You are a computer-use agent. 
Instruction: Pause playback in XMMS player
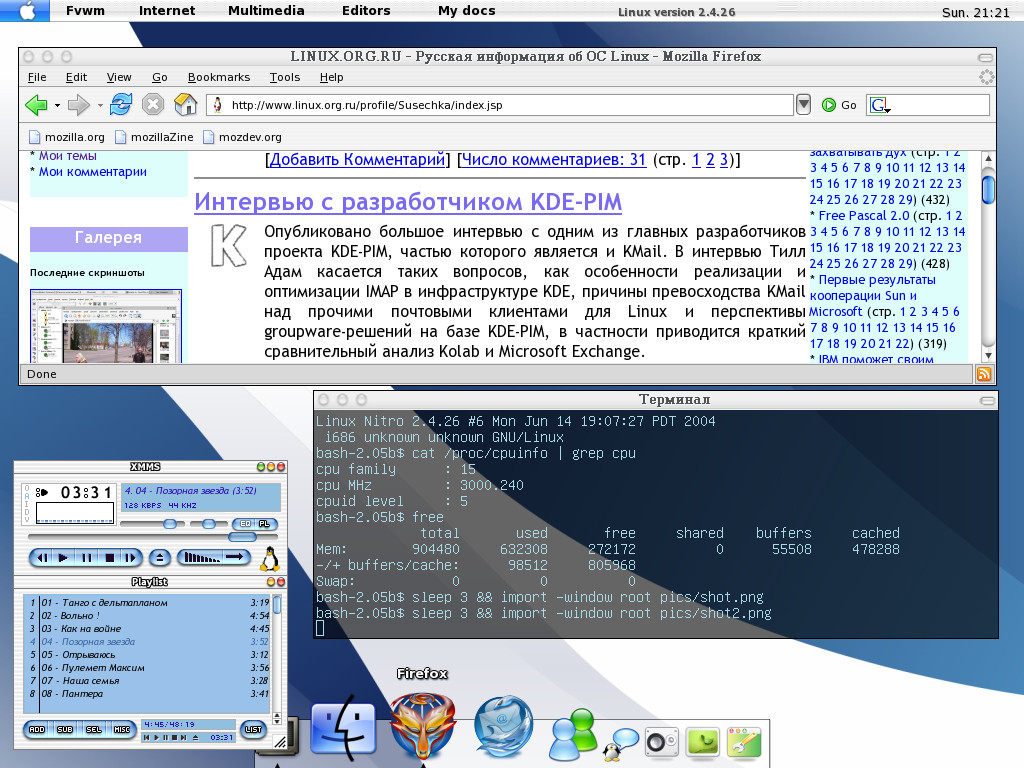87,557
